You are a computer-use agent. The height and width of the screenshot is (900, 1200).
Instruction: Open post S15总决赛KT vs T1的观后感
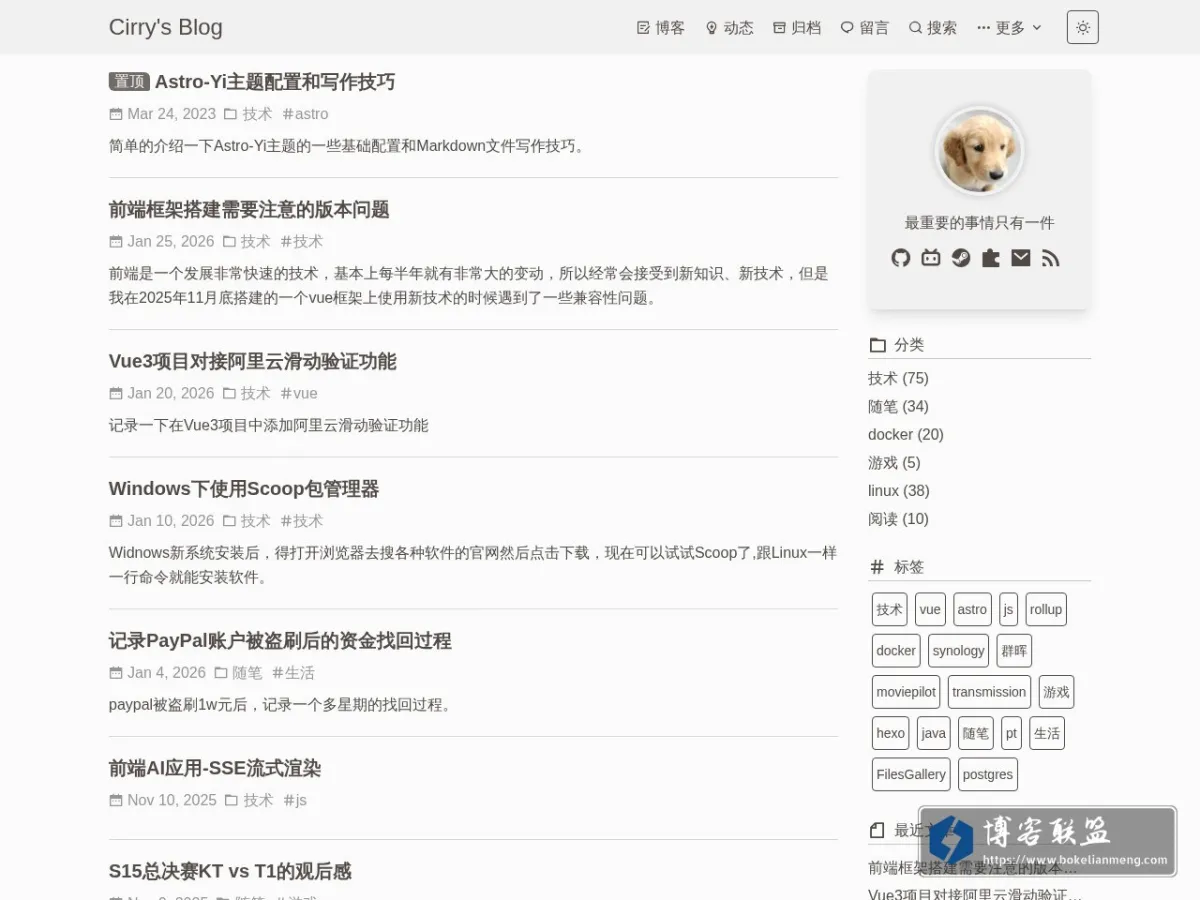point(230,871)
